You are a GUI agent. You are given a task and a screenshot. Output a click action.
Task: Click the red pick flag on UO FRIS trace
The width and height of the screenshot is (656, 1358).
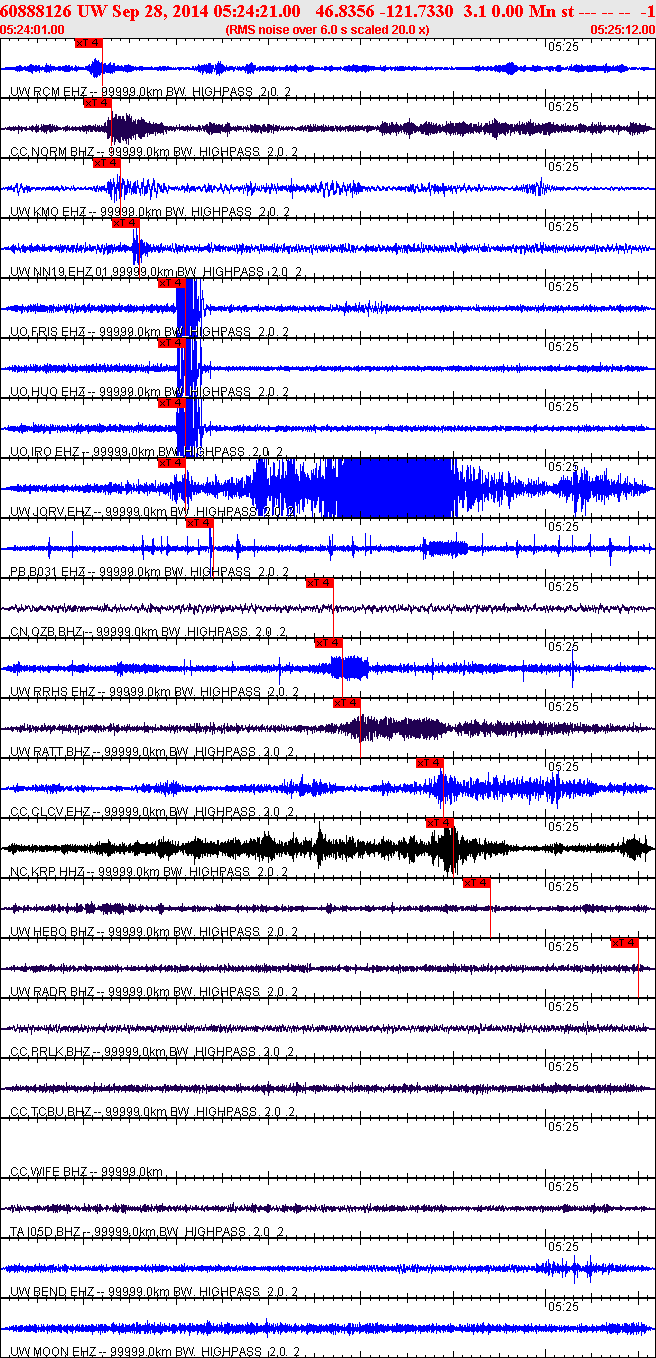tap(172, 283)
